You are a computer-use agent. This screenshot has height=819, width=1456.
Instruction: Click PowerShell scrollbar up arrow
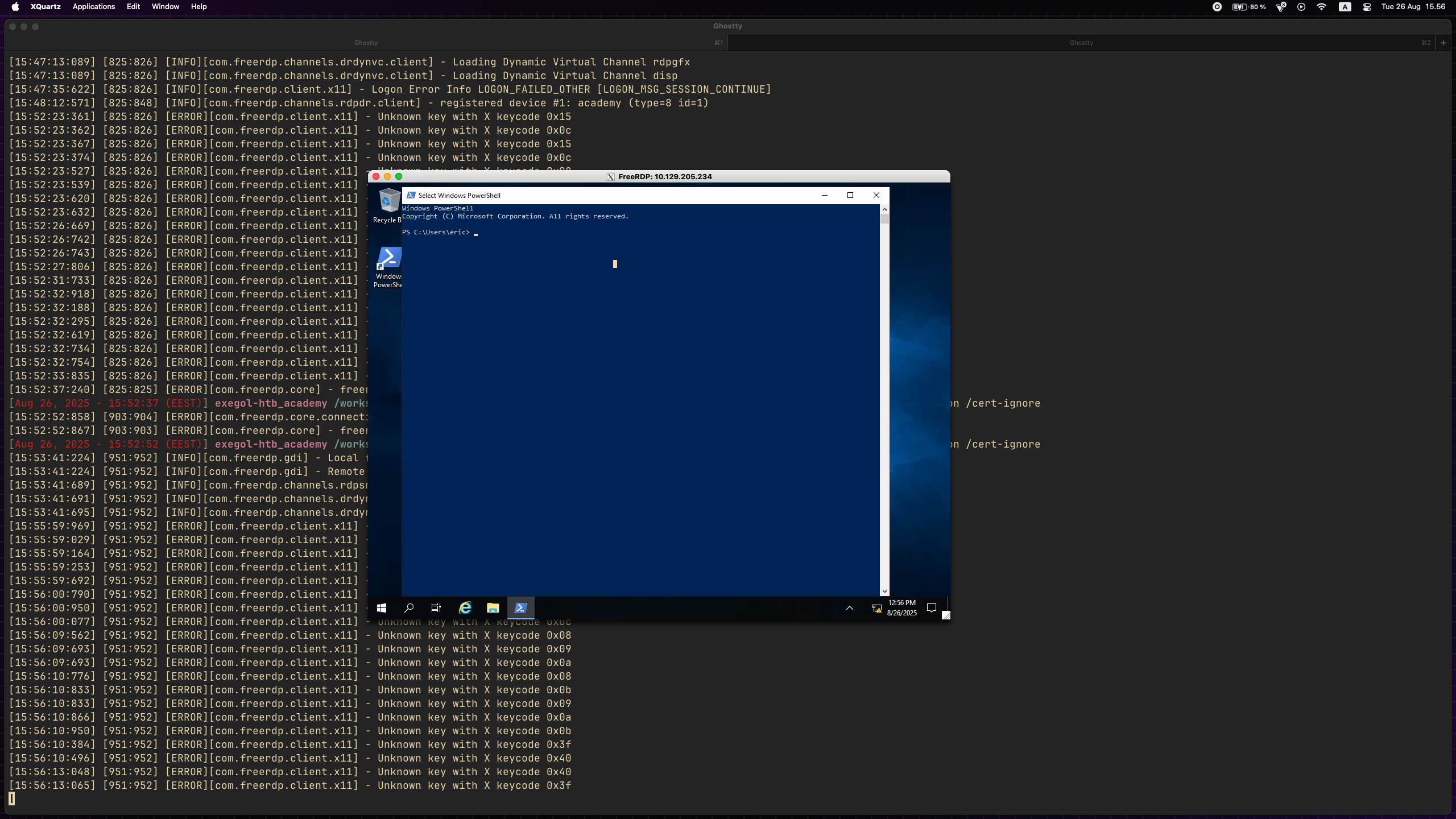coord(884,209)
